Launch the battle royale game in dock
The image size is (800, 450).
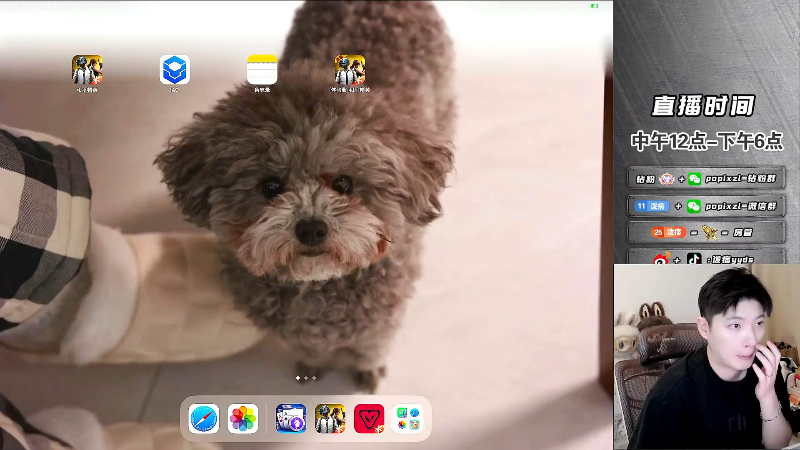coord(330,419)
